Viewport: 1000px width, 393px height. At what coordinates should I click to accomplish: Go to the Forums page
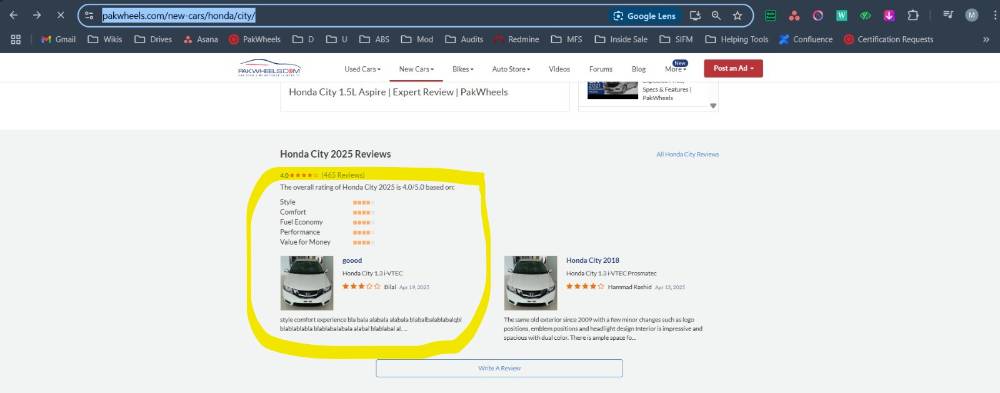(x=601, y=69)
